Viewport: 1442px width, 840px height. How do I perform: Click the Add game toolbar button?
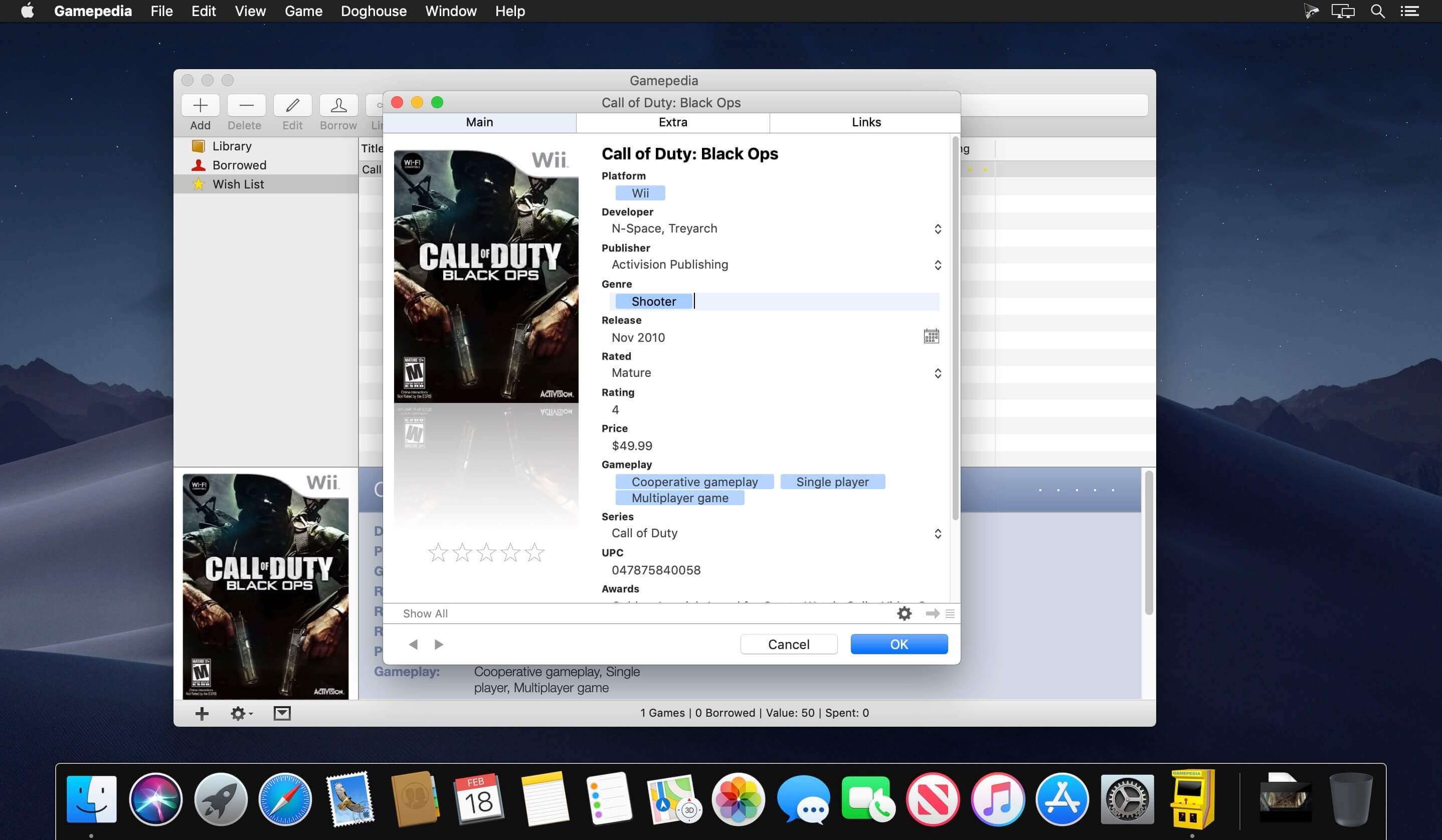click(200, 105)
